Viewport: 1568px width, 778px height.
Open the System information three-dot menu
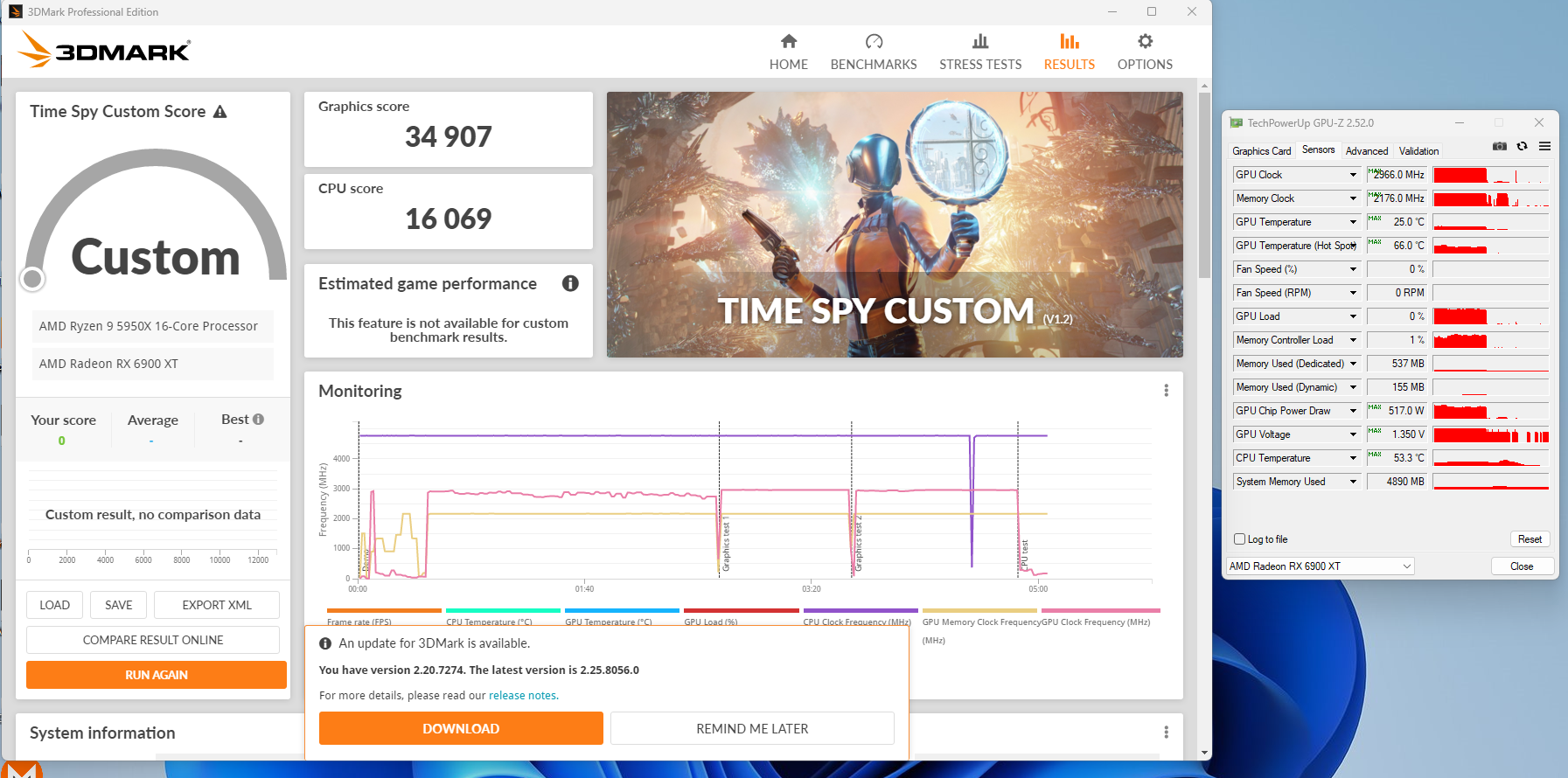pyautogui.click(x=1166, y=732)
